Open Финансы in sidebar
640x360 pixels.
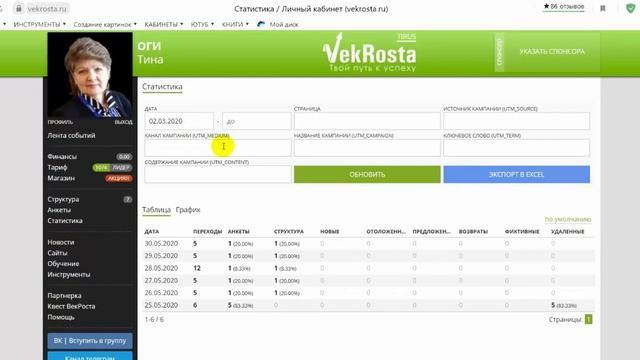tap(62, 157)
